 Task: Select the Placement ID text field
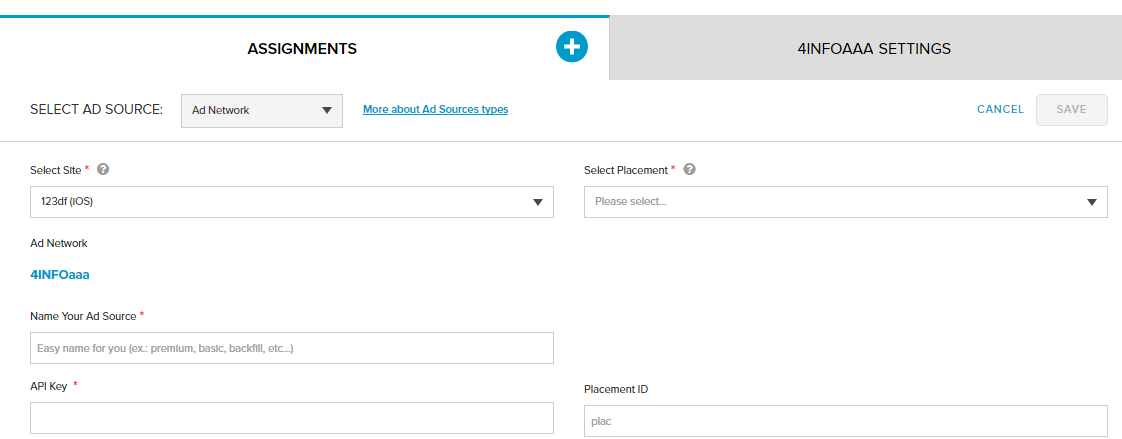[x=845, y=421]
